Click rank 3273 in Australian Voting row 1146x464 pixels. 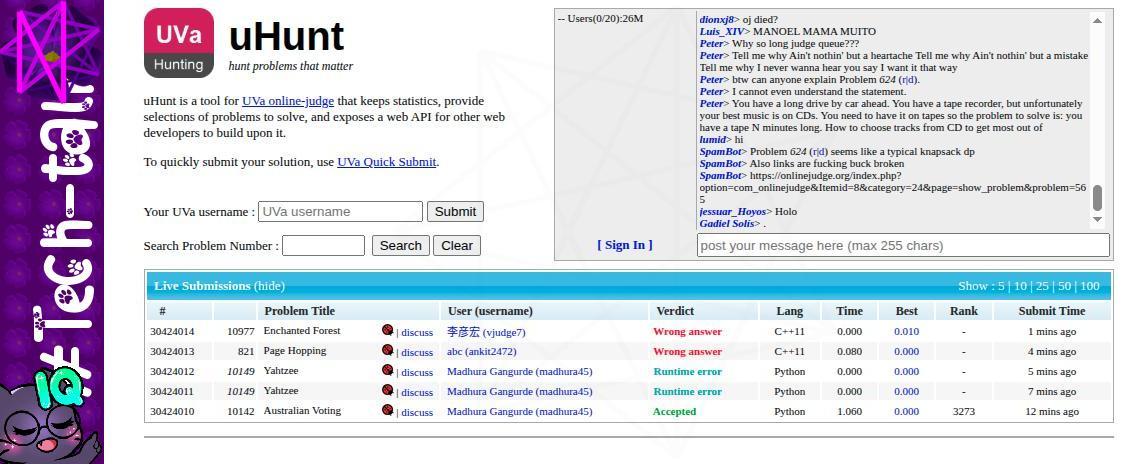[x=964, y=411]
